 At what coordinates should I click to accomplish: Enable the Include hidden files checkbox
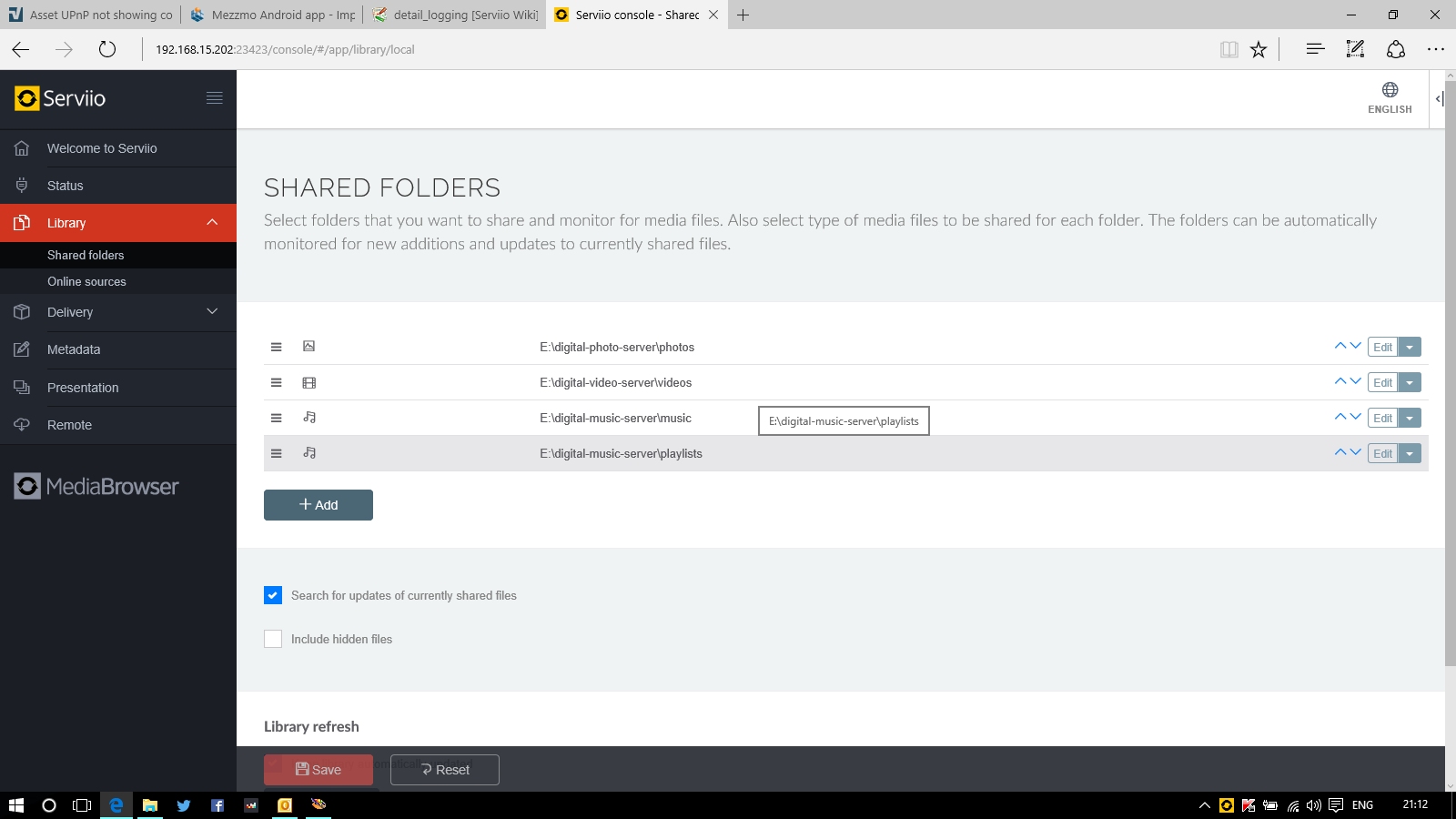tap(273, 639)
